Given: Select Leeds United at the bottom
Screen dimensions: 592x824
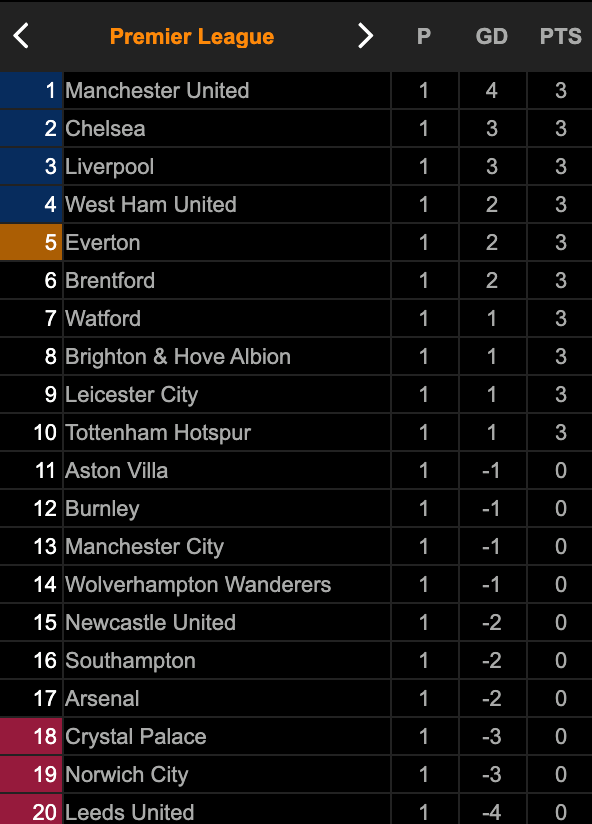Looking at the screenshot, I should 129,812.
